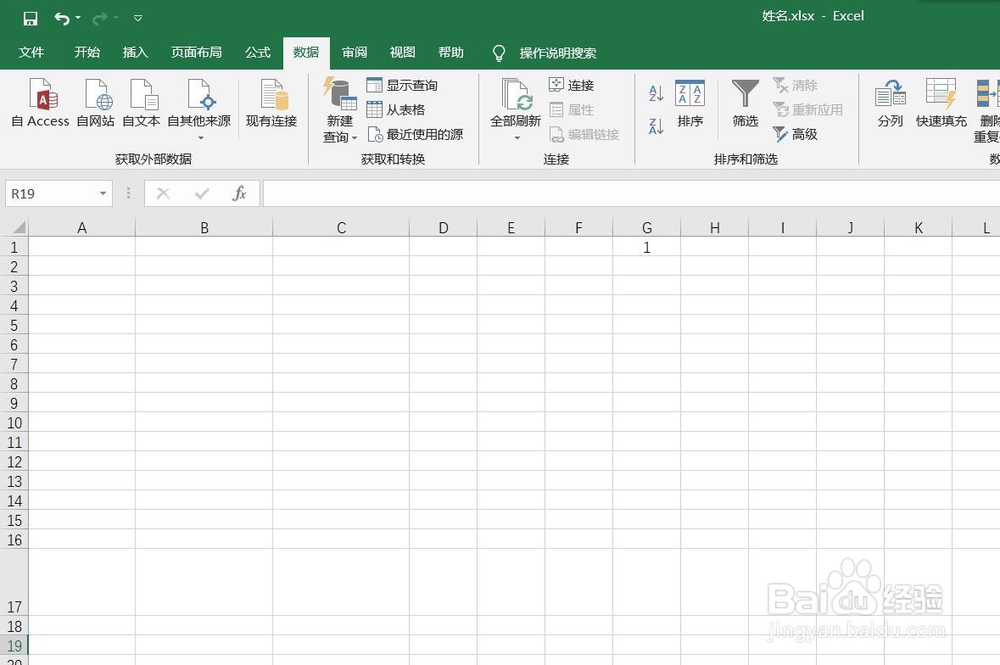This screenshot has width=1000, height=665.
Task: Select cell G1 containing the value 1
Action: coord(647,247)
